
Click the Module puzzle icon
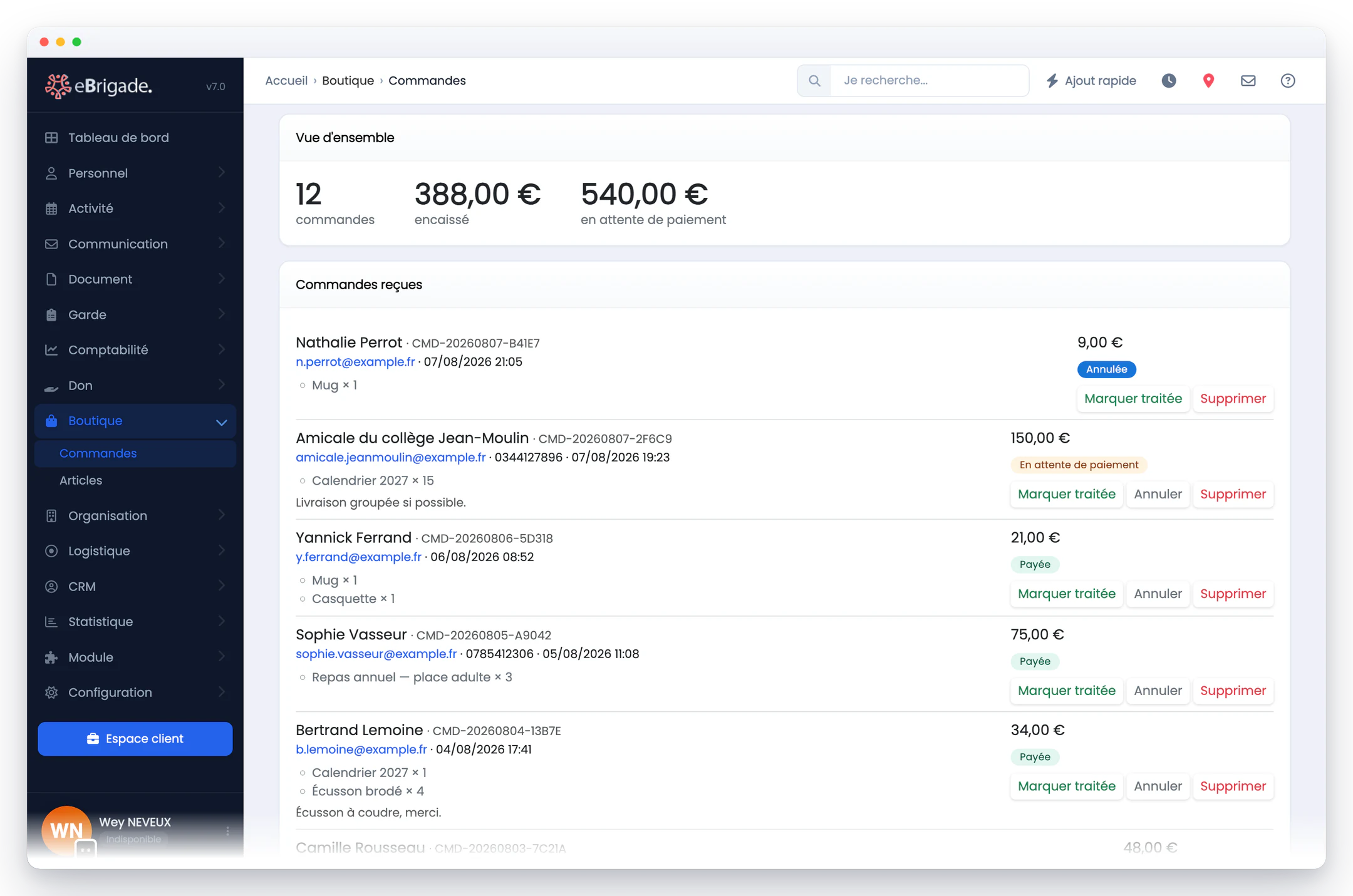(51, 657)
